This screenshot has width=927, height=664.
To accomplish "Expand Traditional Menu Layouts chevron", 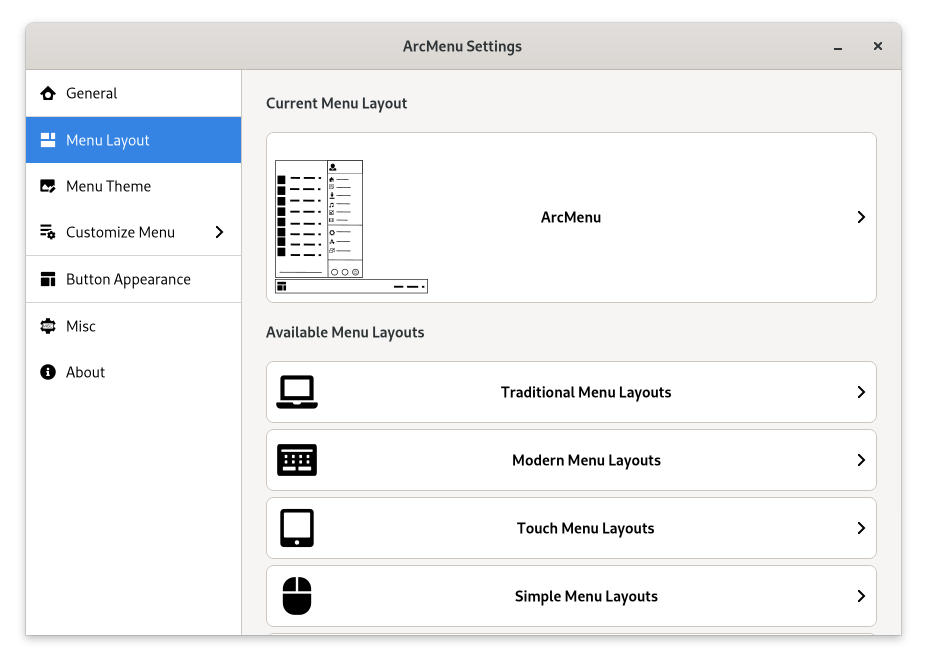I will [860, 393].
